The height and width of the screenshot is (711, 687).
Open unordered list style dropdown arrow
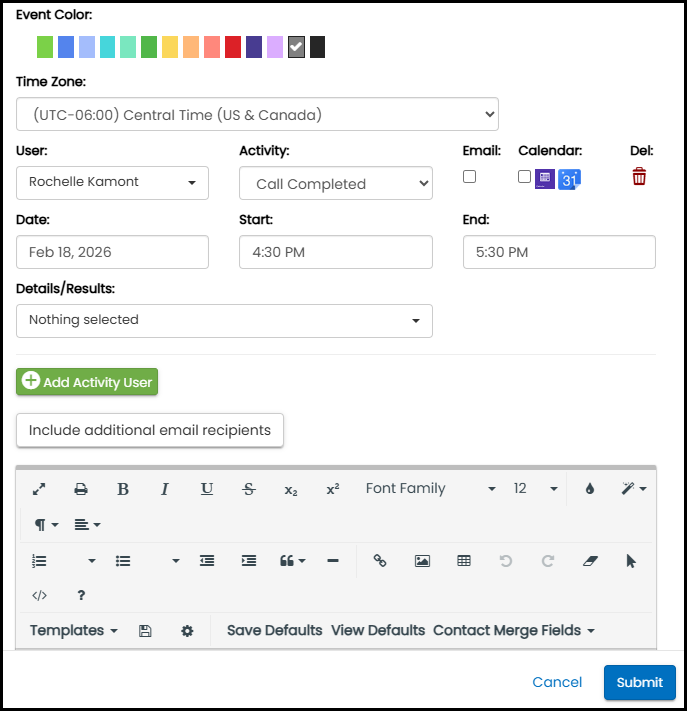tap(175, 561)
